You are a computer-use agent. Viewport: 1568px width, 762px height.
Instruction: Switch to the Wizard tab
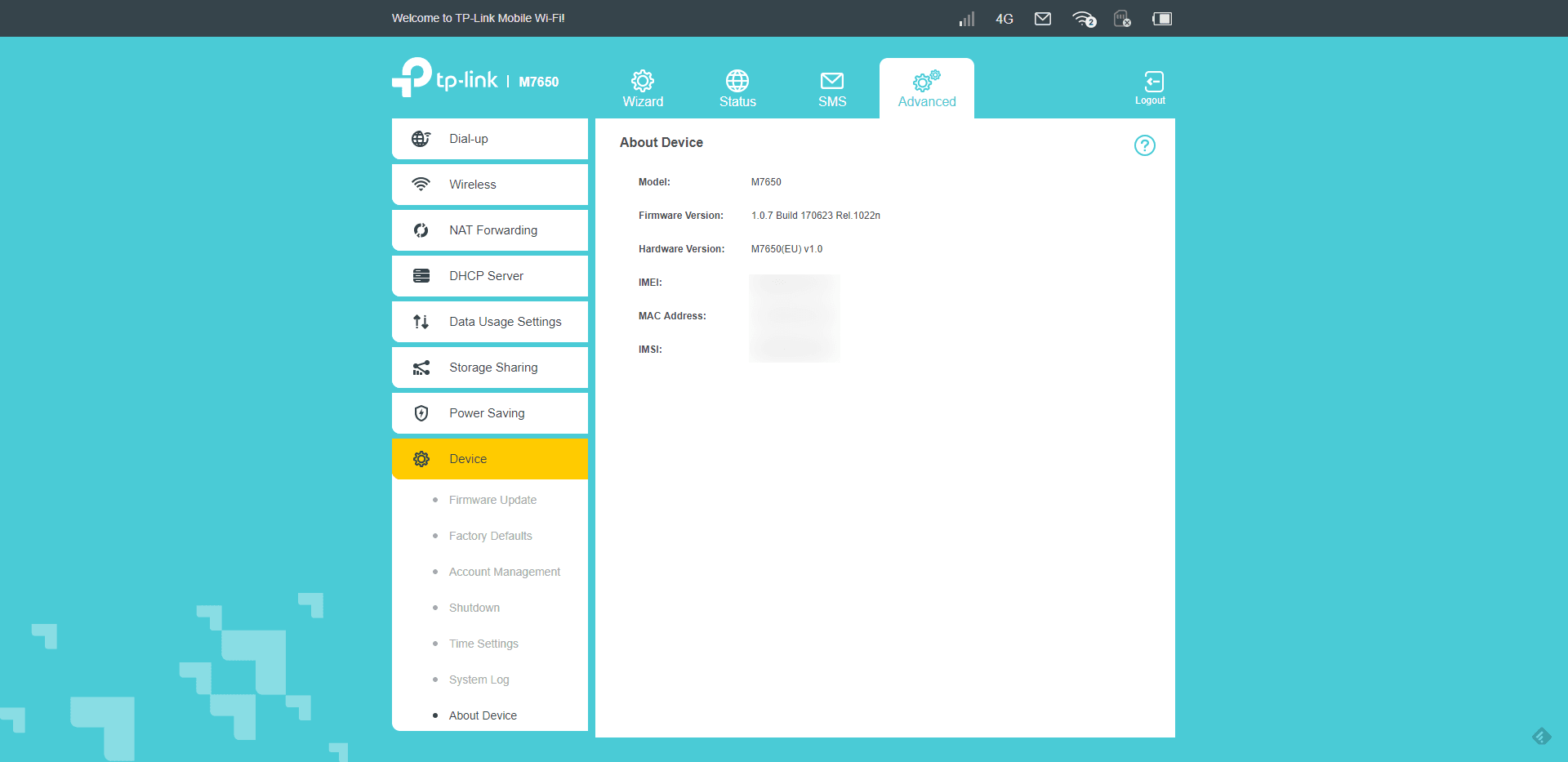click(x=643, y=88)
